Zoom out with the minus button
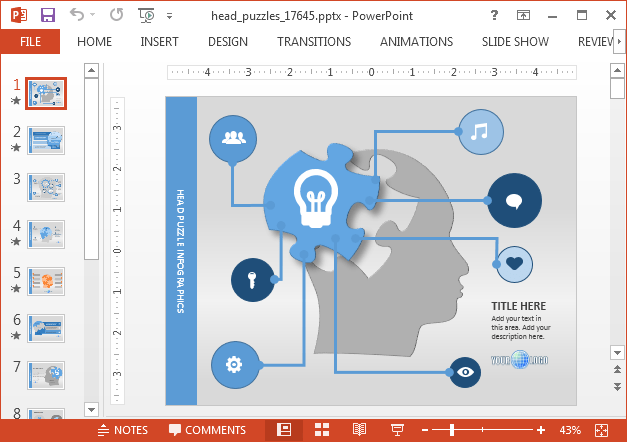This screenshot has width=627, height=442. pyautogui.click(x=425, y=430)
